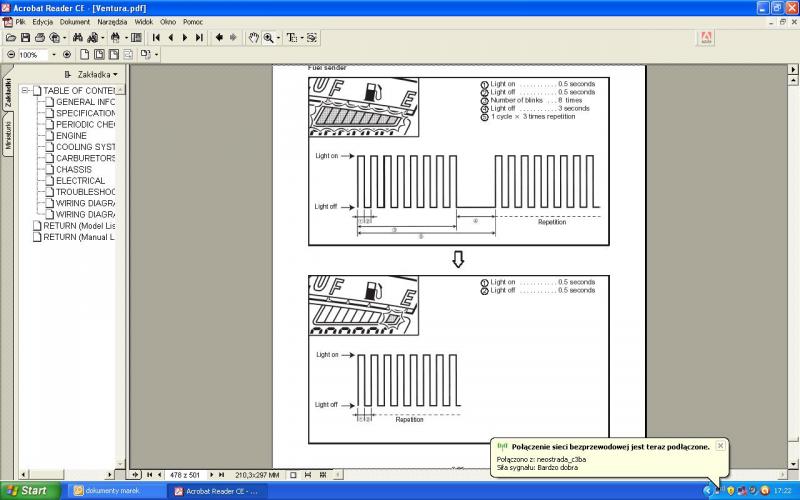Go to first page with toolbar arrow
Image resolution: width=800 pixels, height=500 pixels.
point(156,37)
